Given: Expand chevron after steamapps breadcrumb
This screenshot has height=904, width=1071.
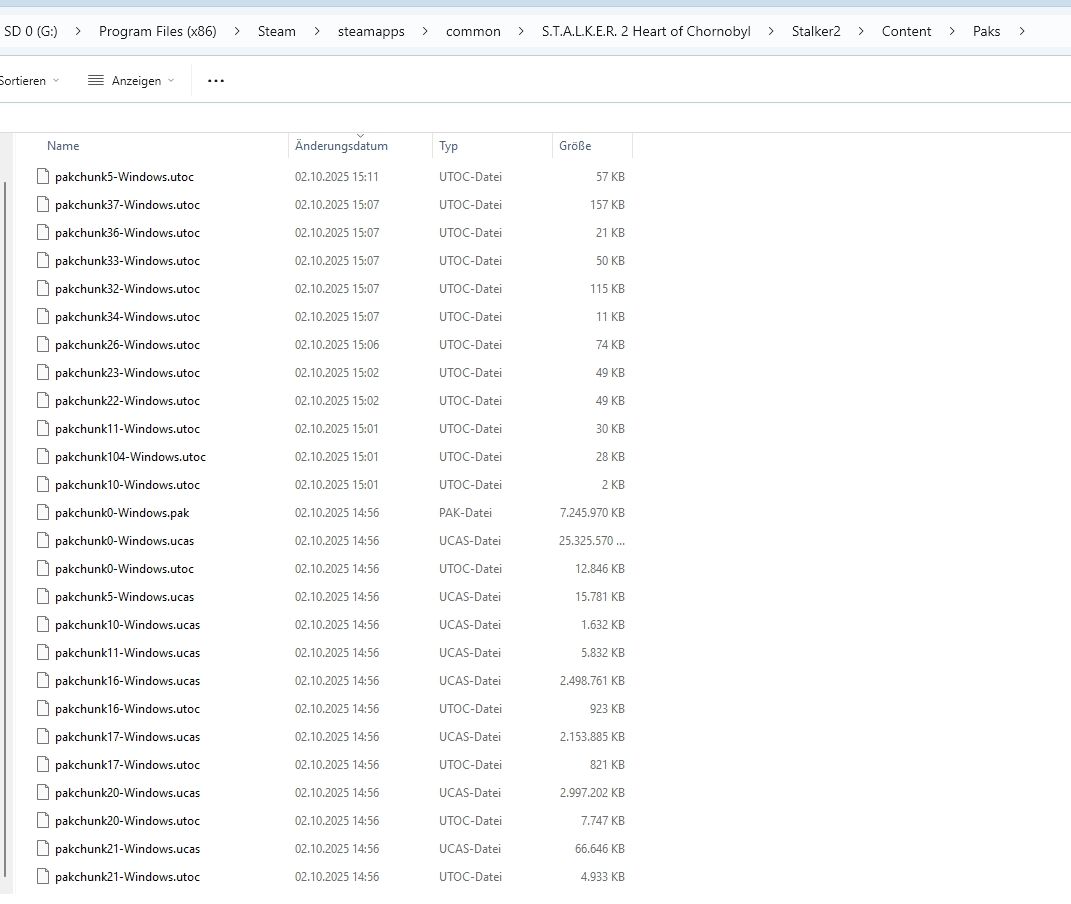Looking at the screenshot, I should tap(425, 31).
